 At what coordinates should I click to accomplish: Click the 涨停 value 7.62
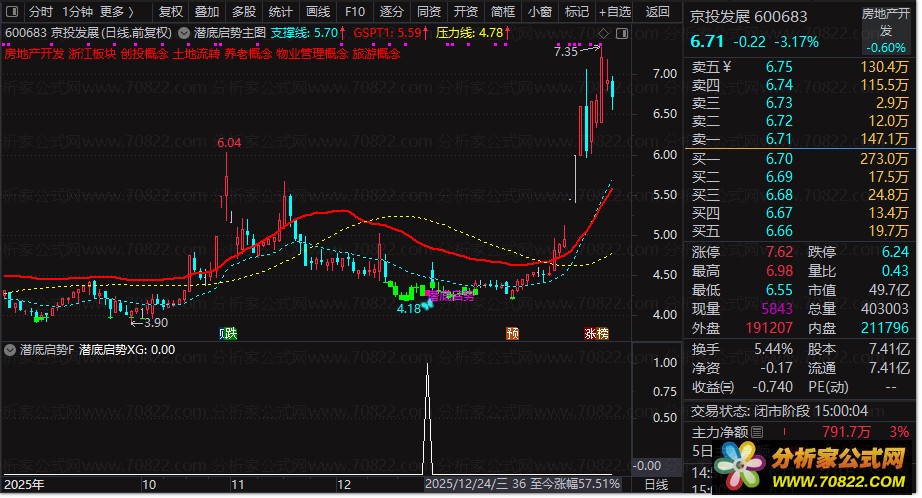coord(779,252)
